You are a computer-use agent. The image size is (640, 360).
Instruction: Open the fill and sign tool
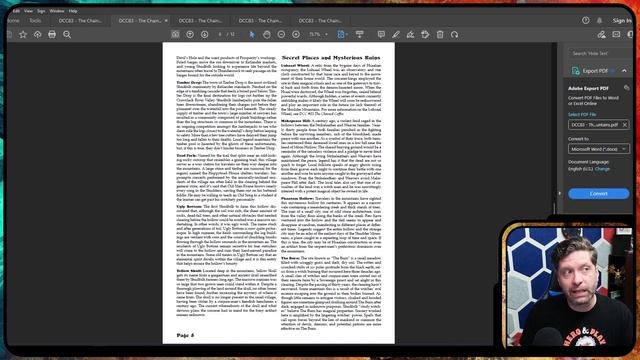[x=410, y=35]
